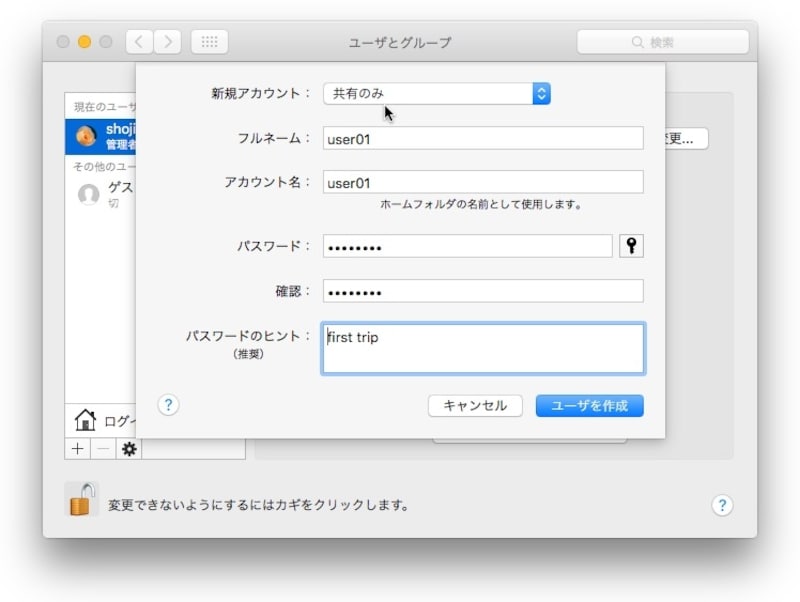Click the ホームフォルダの名前として使用します text
Image resolution: width=800 pixels, height=602 pixels.
(x=481, y=205)
